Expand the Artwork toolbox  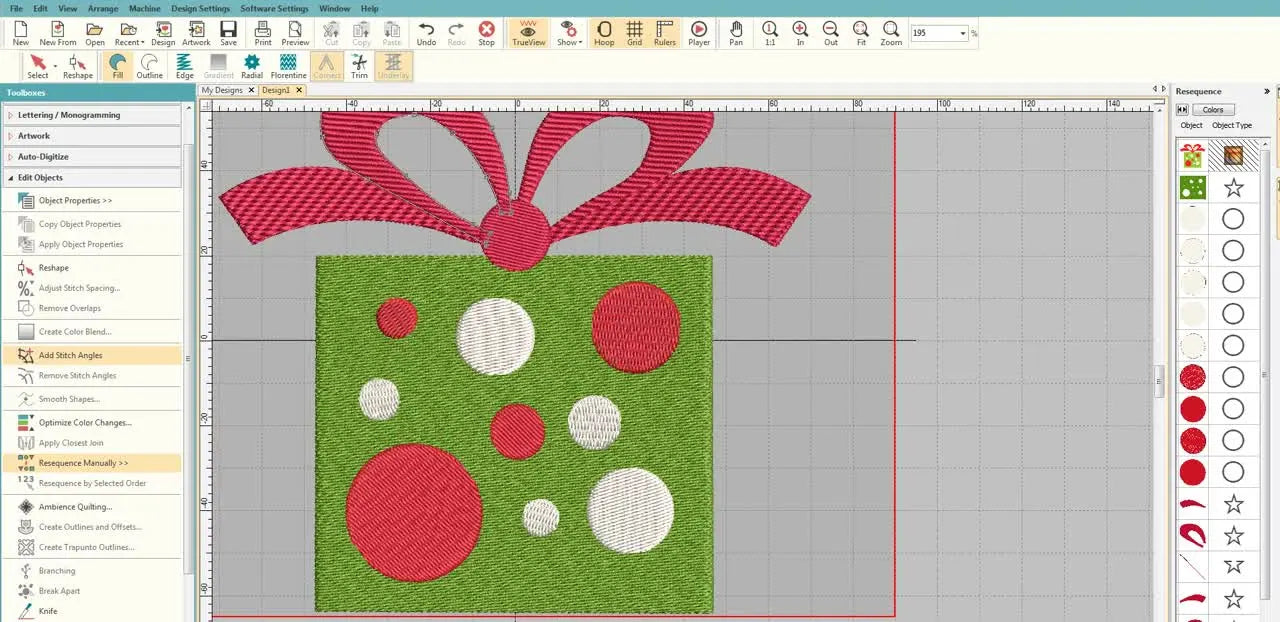(92, 136)
